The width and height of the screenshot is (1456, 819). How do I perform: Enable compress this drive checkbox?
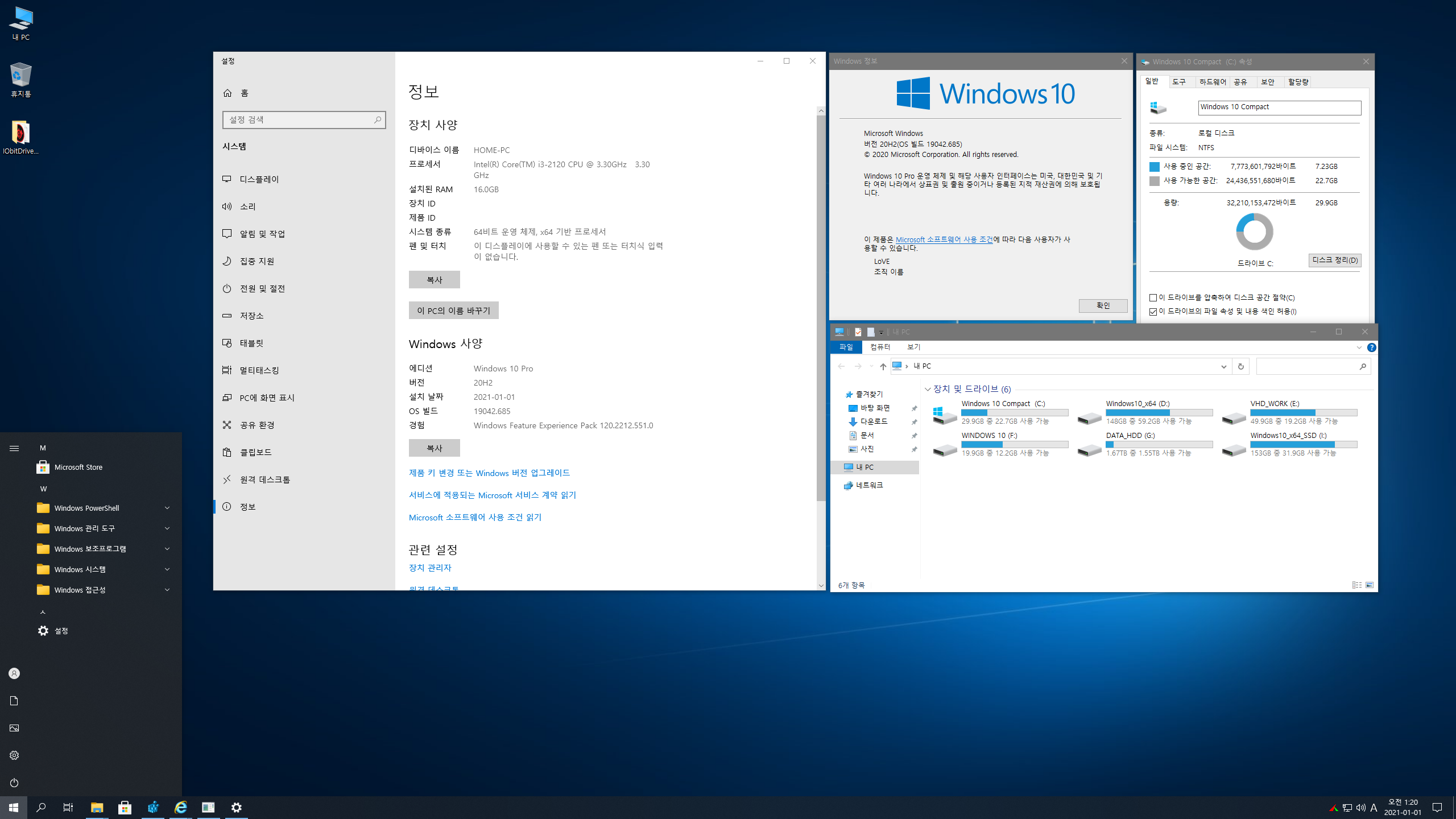[x=1153, y=298]
